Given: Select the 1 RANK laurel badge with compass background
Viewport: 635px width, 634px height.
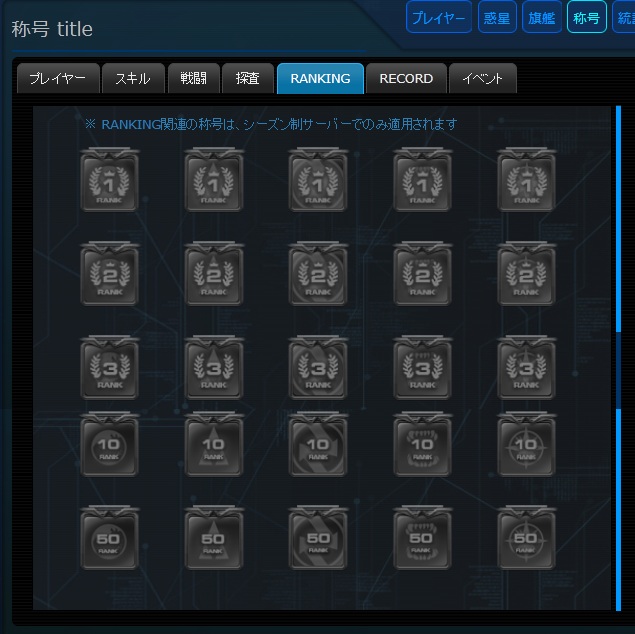Looking at the screenshot, I should coord(526,180).
